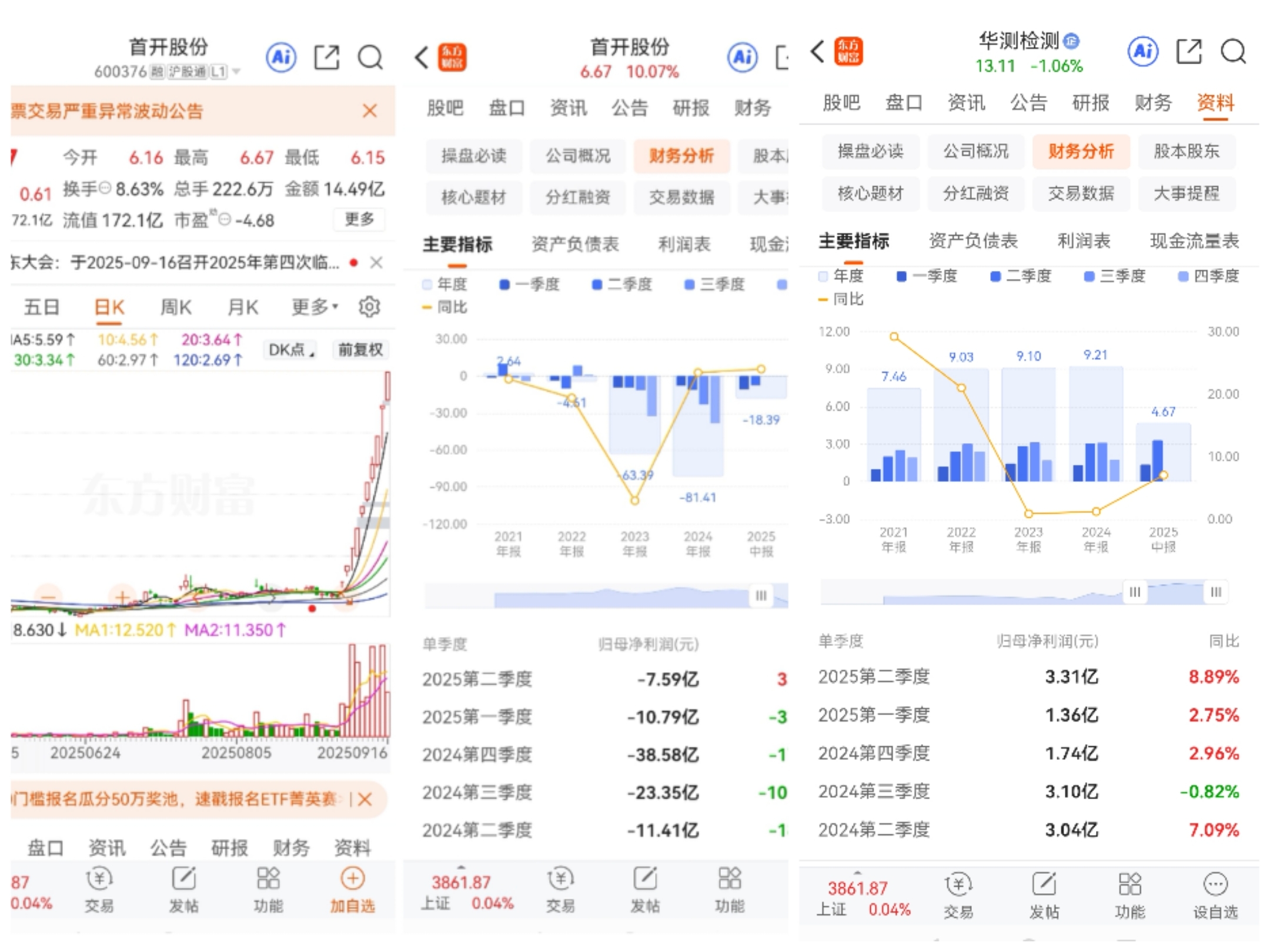Zoom in K-line chart plus button

(122, 598)
